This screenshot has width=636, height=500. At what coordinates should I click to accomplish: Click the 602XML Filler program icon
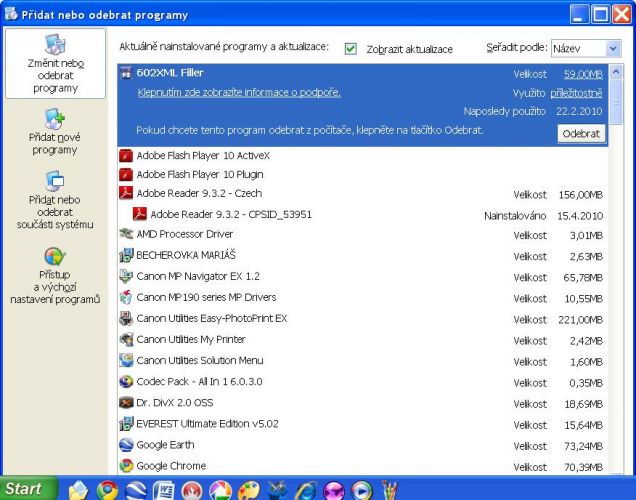click(126, 73)
